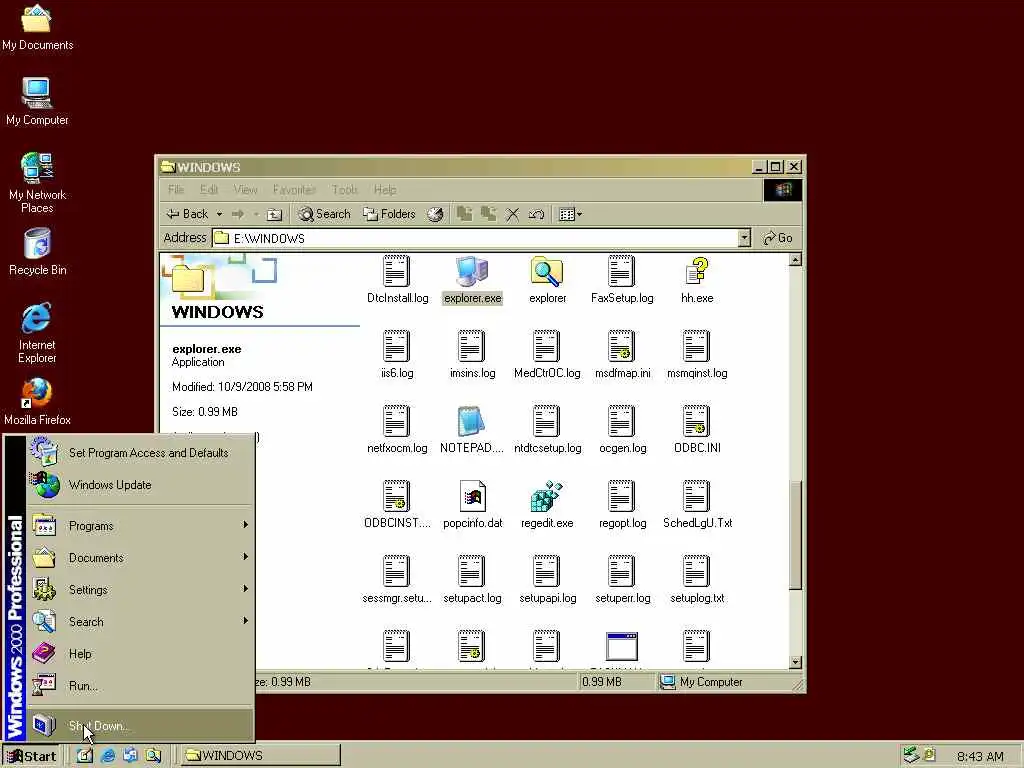Click the Start button

[31, 756]
